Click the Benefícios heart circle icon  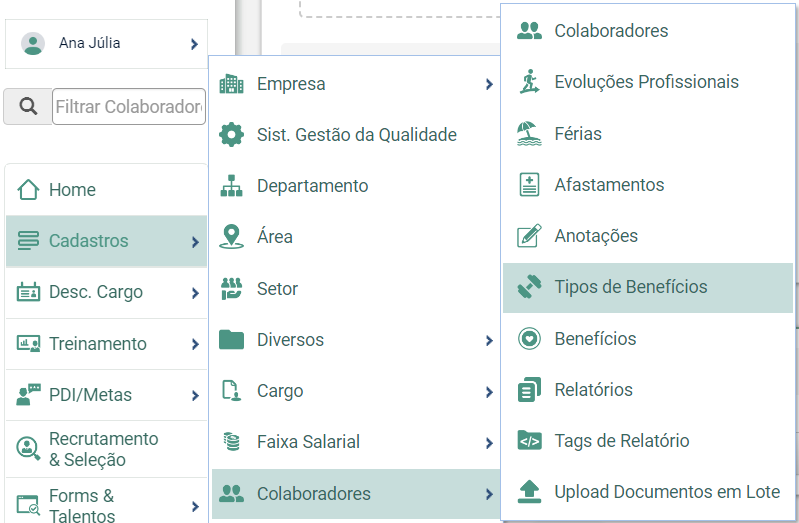point(529,338)
